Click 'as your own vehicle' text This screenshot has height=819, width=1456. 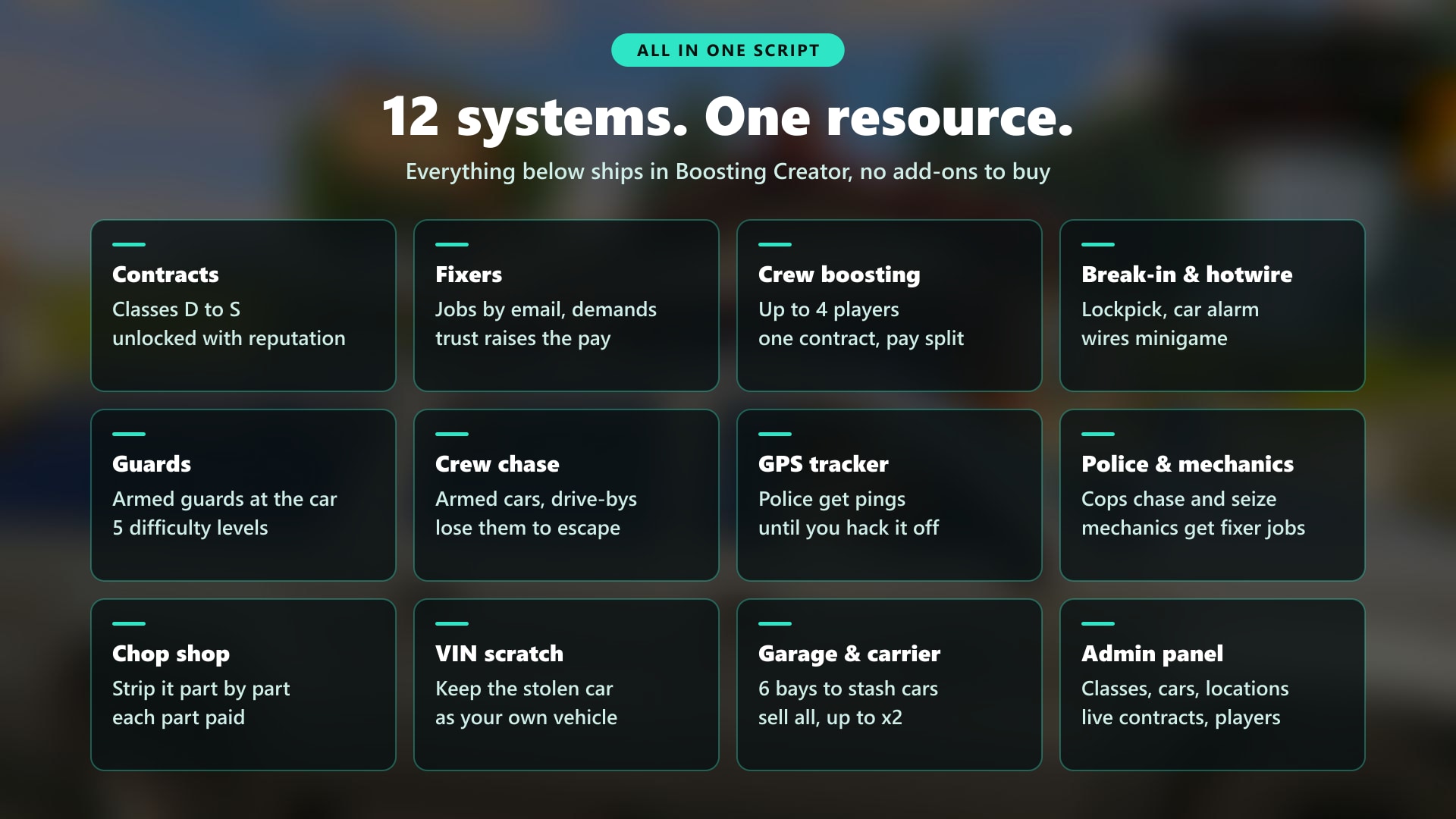click(526, 717)
